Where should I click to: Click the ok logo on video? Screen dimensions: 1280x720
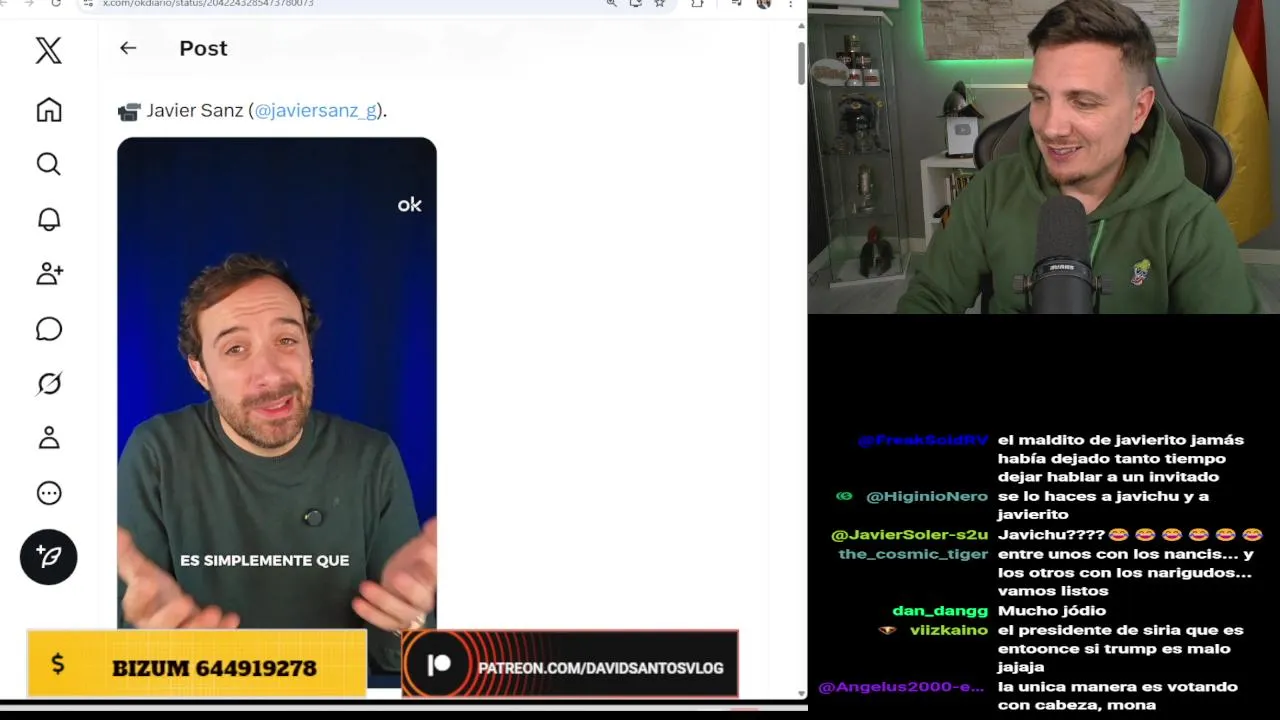[409, 205]
